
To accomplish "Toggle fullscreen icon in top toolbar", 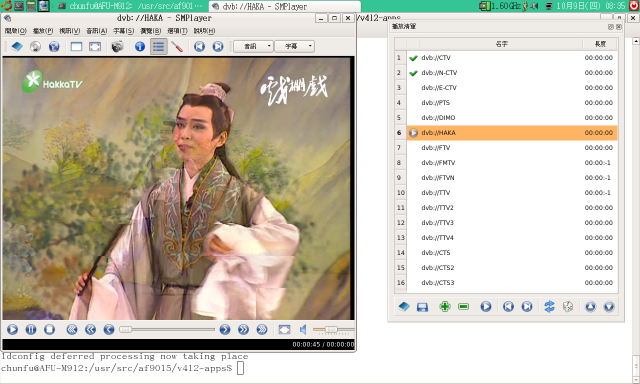I will tap(95, 47).
